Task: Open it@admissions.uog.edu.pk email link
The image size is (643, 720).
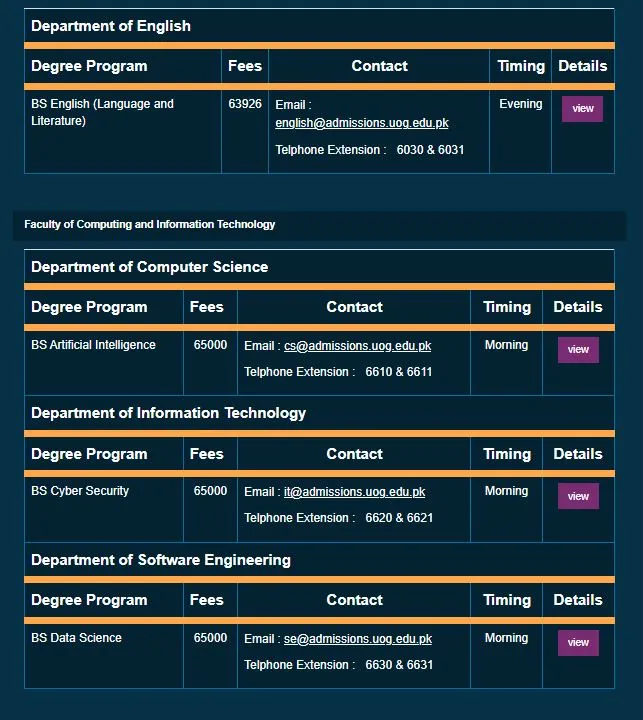Action: coord(355,492)
